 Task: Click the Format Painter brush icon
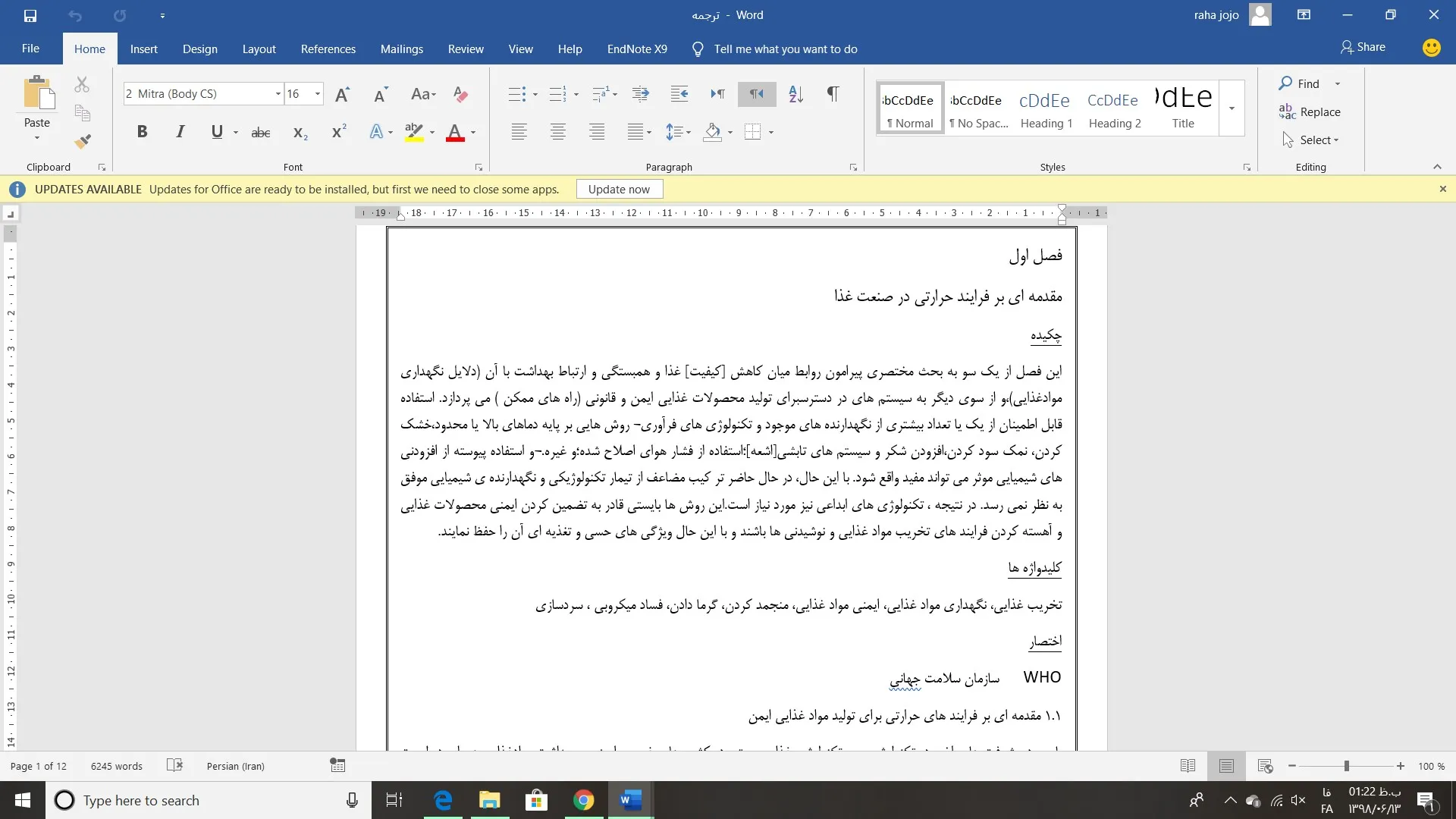(x=82, y=141)
